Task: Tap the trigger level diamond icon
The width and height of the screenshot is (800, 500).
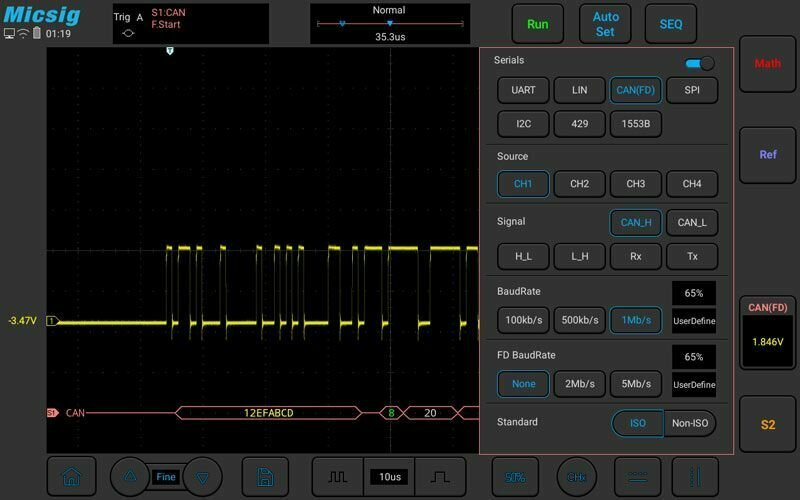Action: pyautogui.click(x=128, y=34)
